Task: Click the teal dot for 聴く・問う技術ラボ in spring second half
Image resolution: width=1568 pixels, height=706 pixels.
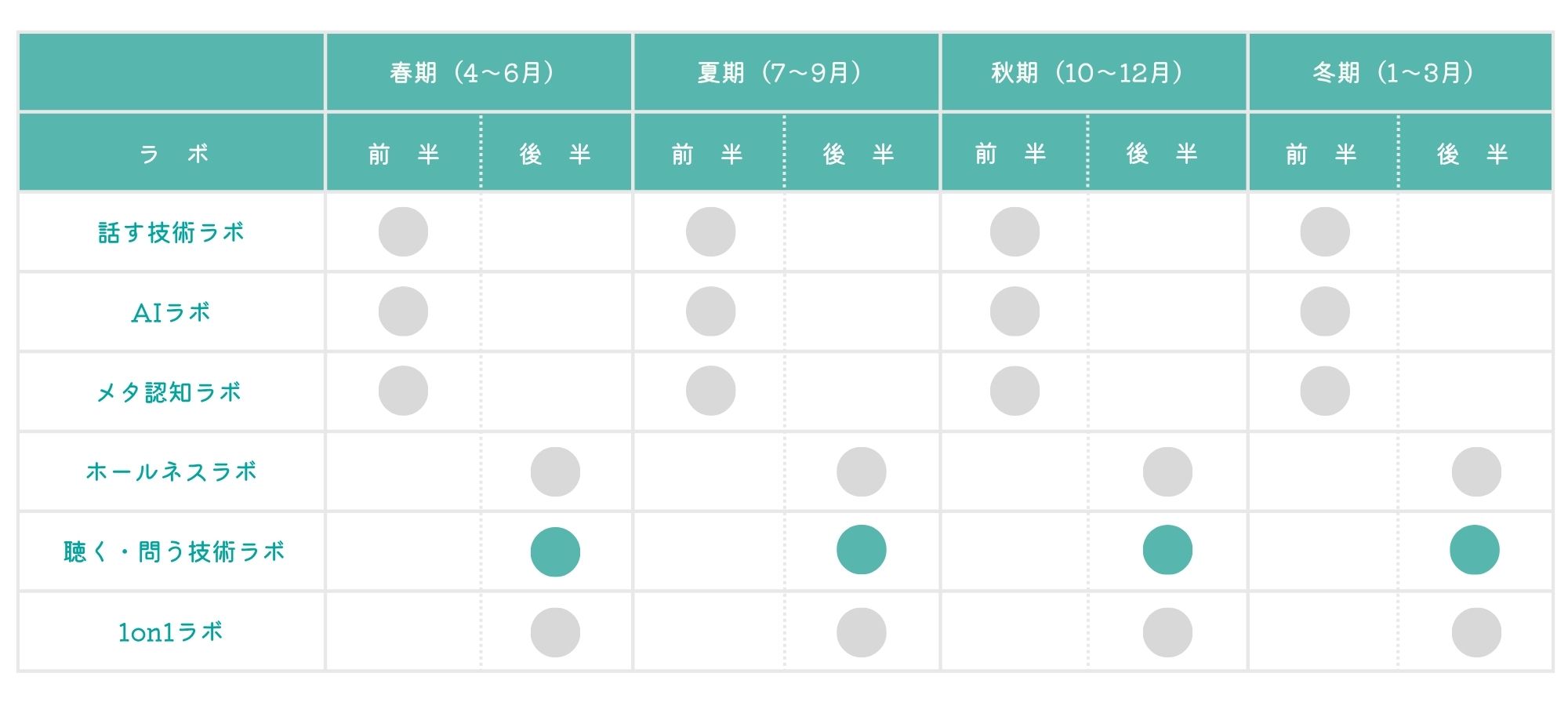Action: [555, 551]
